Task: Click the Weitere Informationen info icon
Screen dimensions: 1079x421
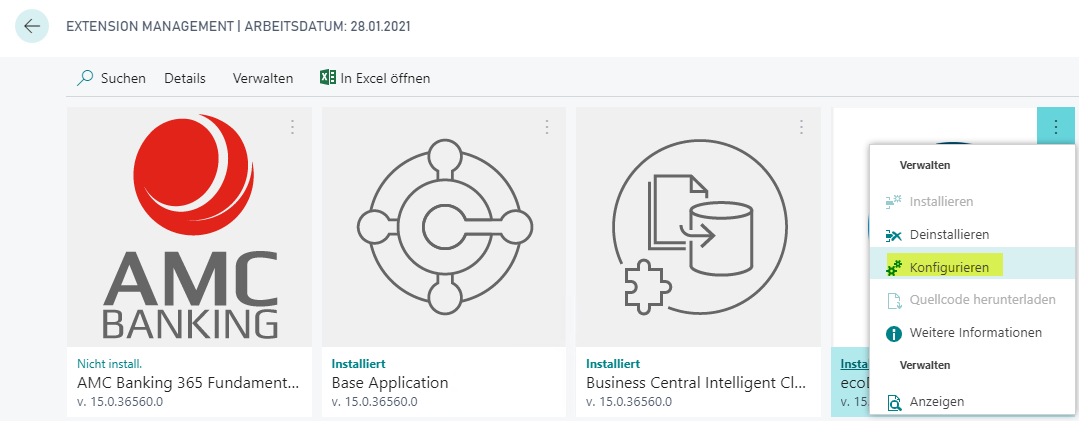Action: point(893,334)
